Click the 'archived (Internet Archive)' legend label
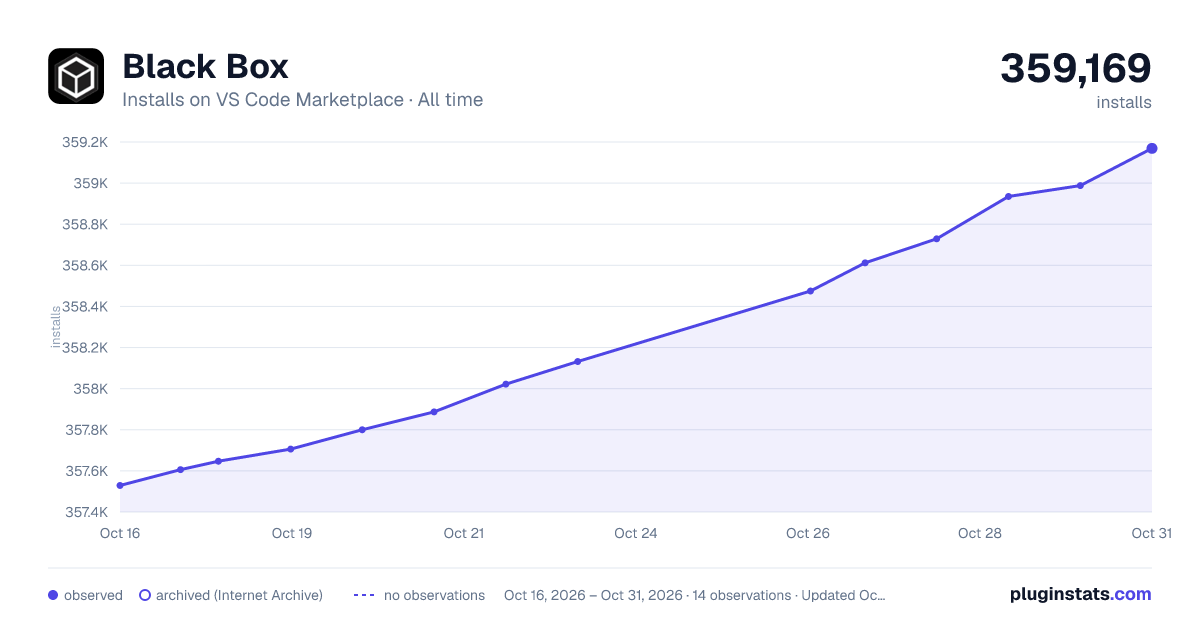1200x630 pixels. coord(239,595)
